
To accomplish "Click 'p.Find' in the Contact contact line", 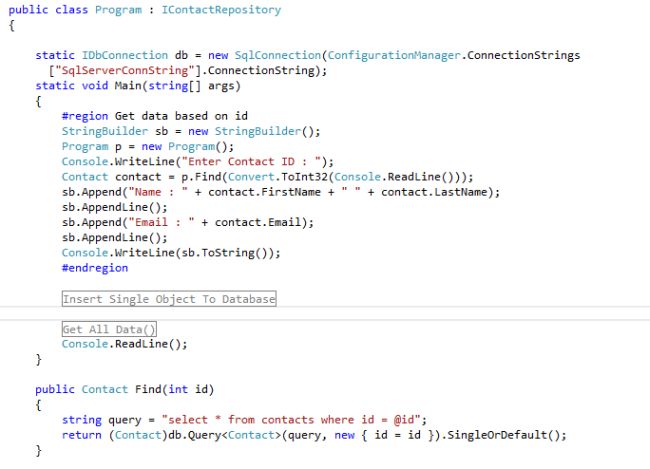I will [201, 177].
